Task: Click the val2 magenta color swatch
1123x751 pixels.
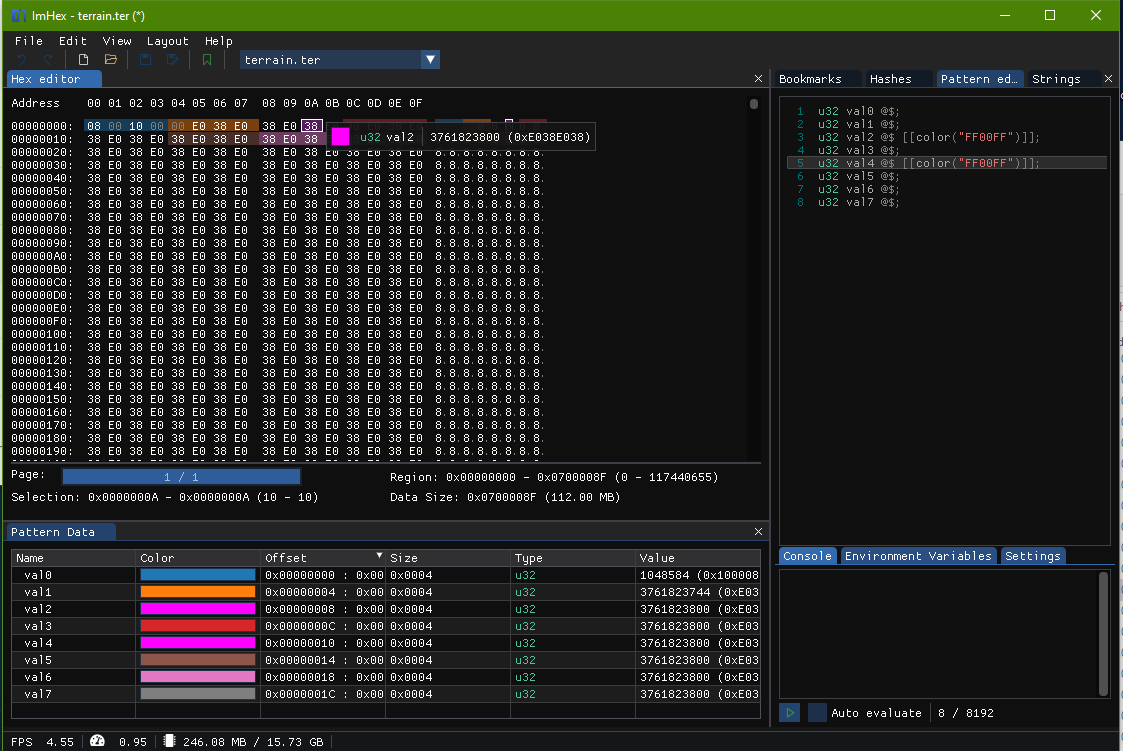Action: [198, 609]
